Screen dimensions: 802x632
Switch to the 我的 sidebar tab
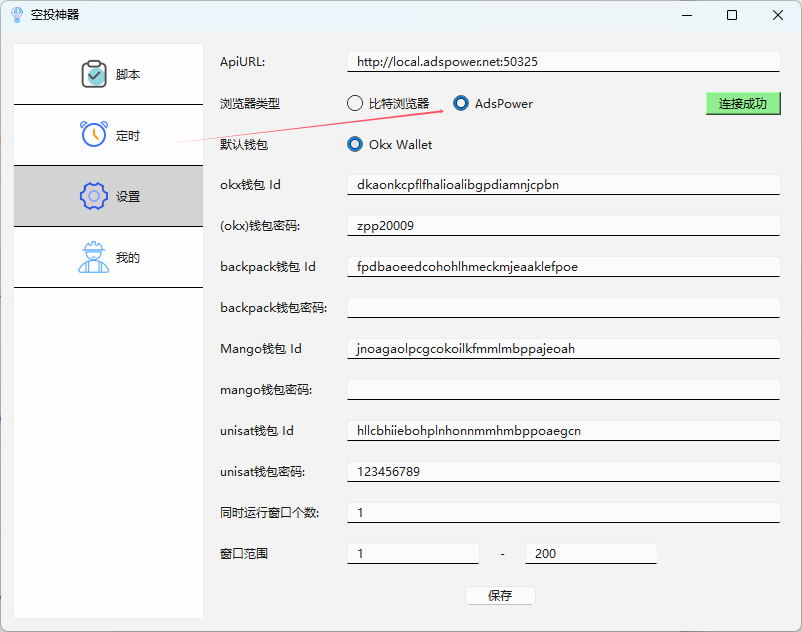[109, 257]
